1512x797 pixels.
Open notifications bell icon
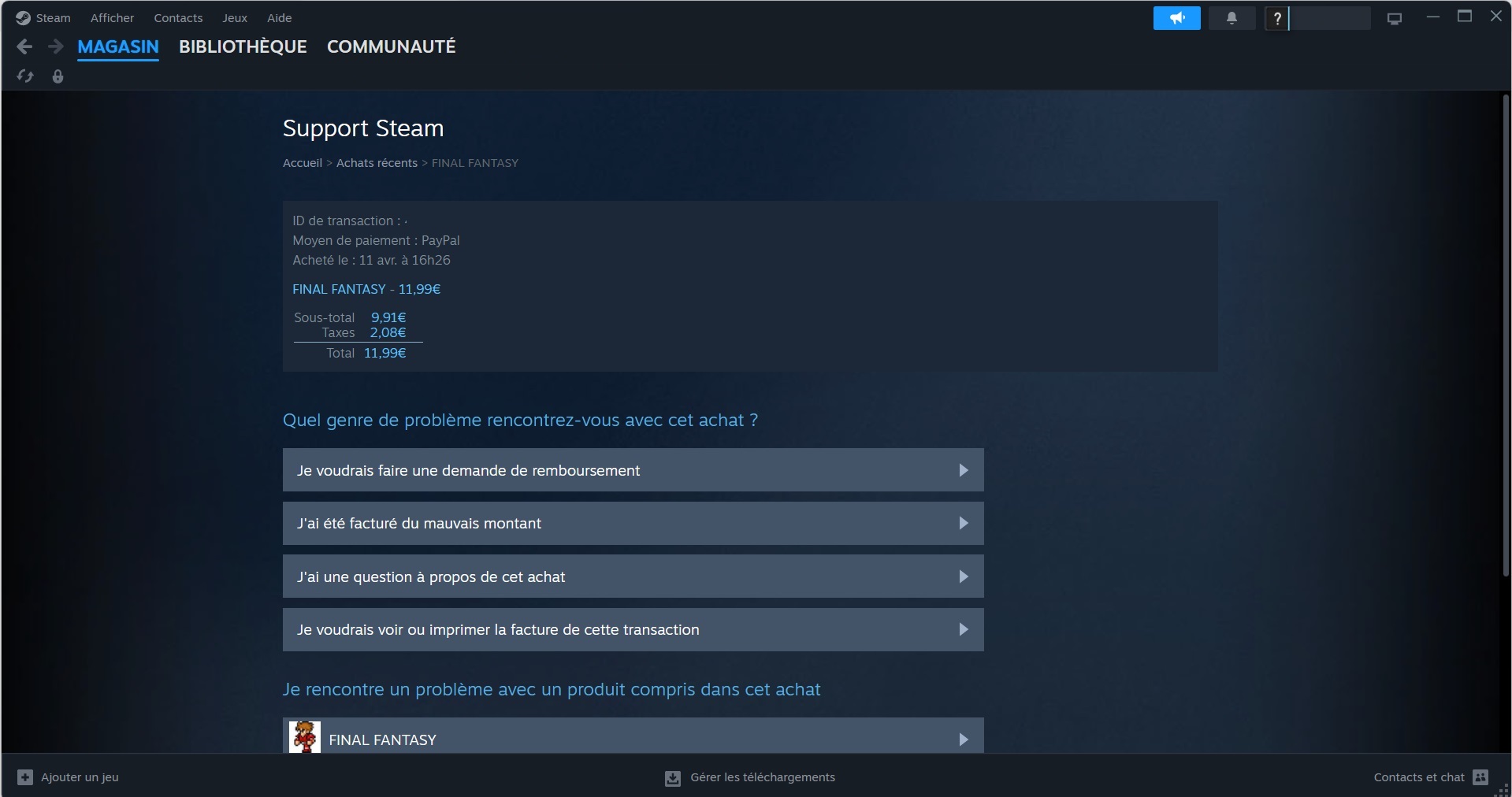click(x=1232, y=18)
